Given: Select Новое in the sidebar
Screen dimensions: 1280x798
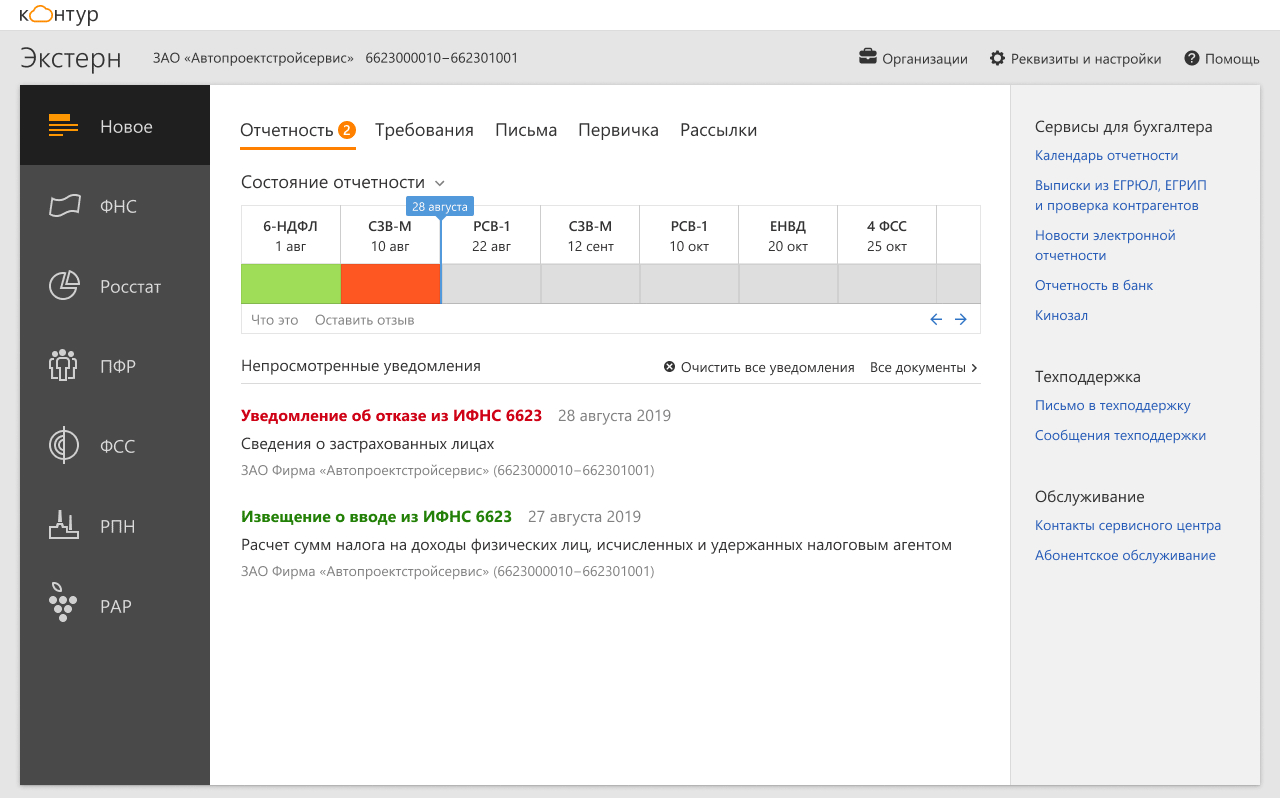Looking at the screenshot, I should (x=115, y=126).
